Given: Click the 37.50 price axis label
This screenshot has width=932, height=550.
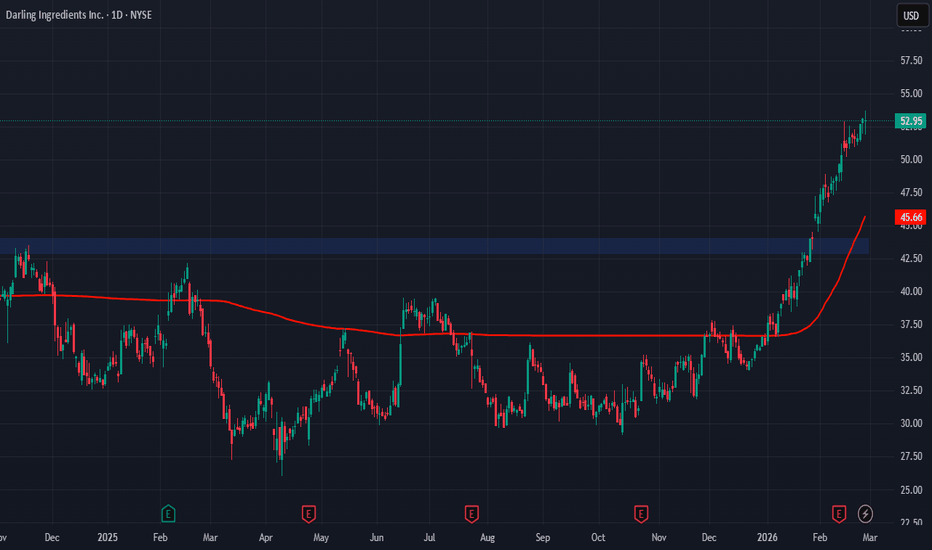Looking at the screenshot, I should click(x=911, y=324).
